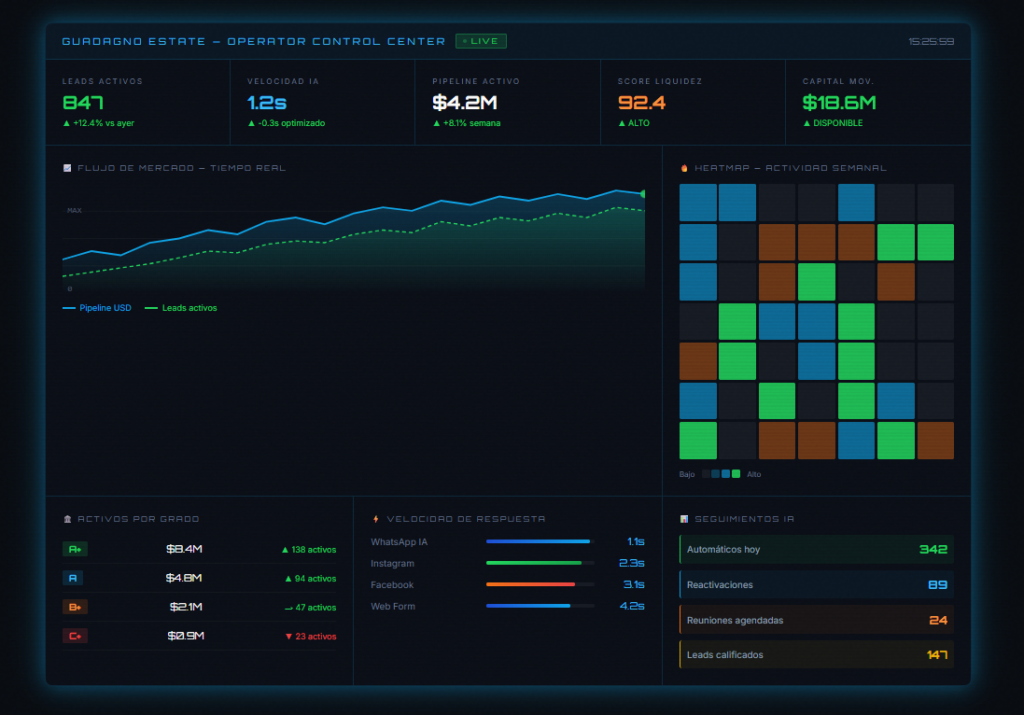The height and width of the screenshot is (715, 1024).
Task: Open the Reuniones agendadas row
Action: [816, 620]
